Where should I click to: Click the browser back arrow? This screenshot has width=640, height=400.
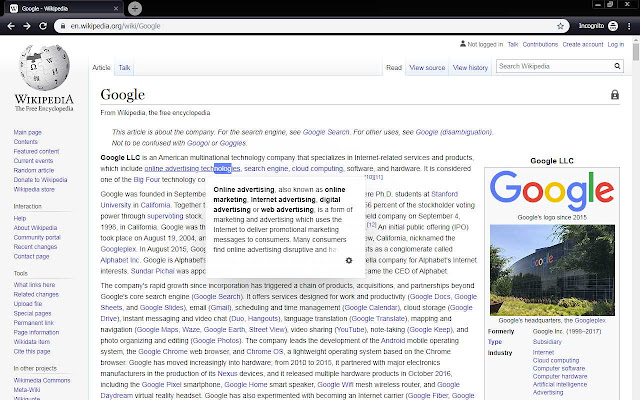point(9,25)
